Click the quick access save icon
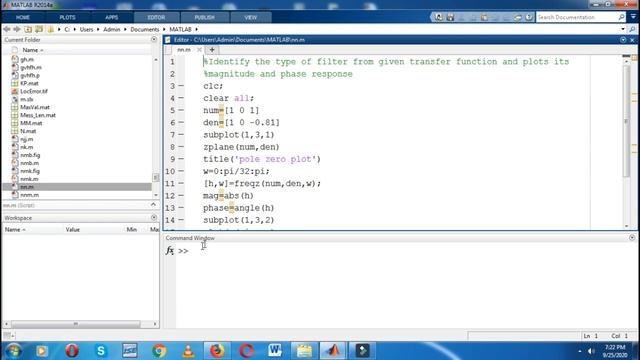Viewport: 640px width, 360px height. pyautogui.click(x=450, y=17)
